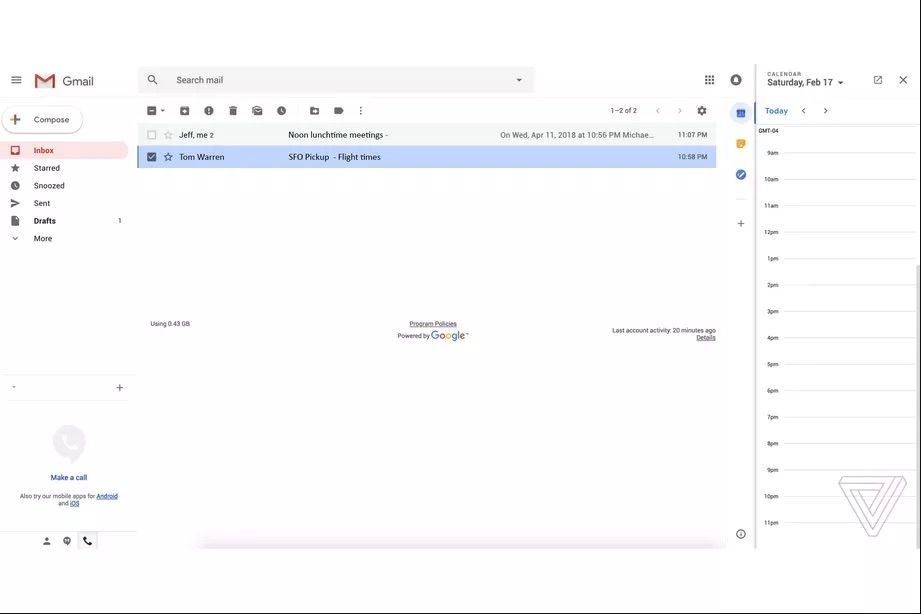Click the Compose button
This screenshot has height=614, width=921.
click(42, 120)
